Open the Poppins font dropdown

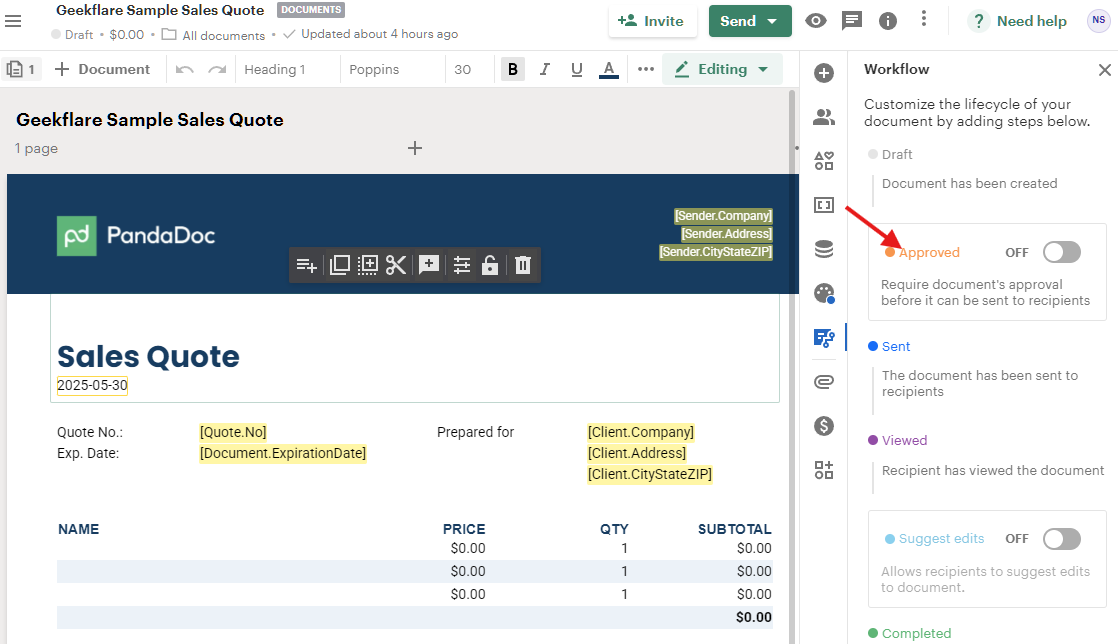[x=374, y=69]
